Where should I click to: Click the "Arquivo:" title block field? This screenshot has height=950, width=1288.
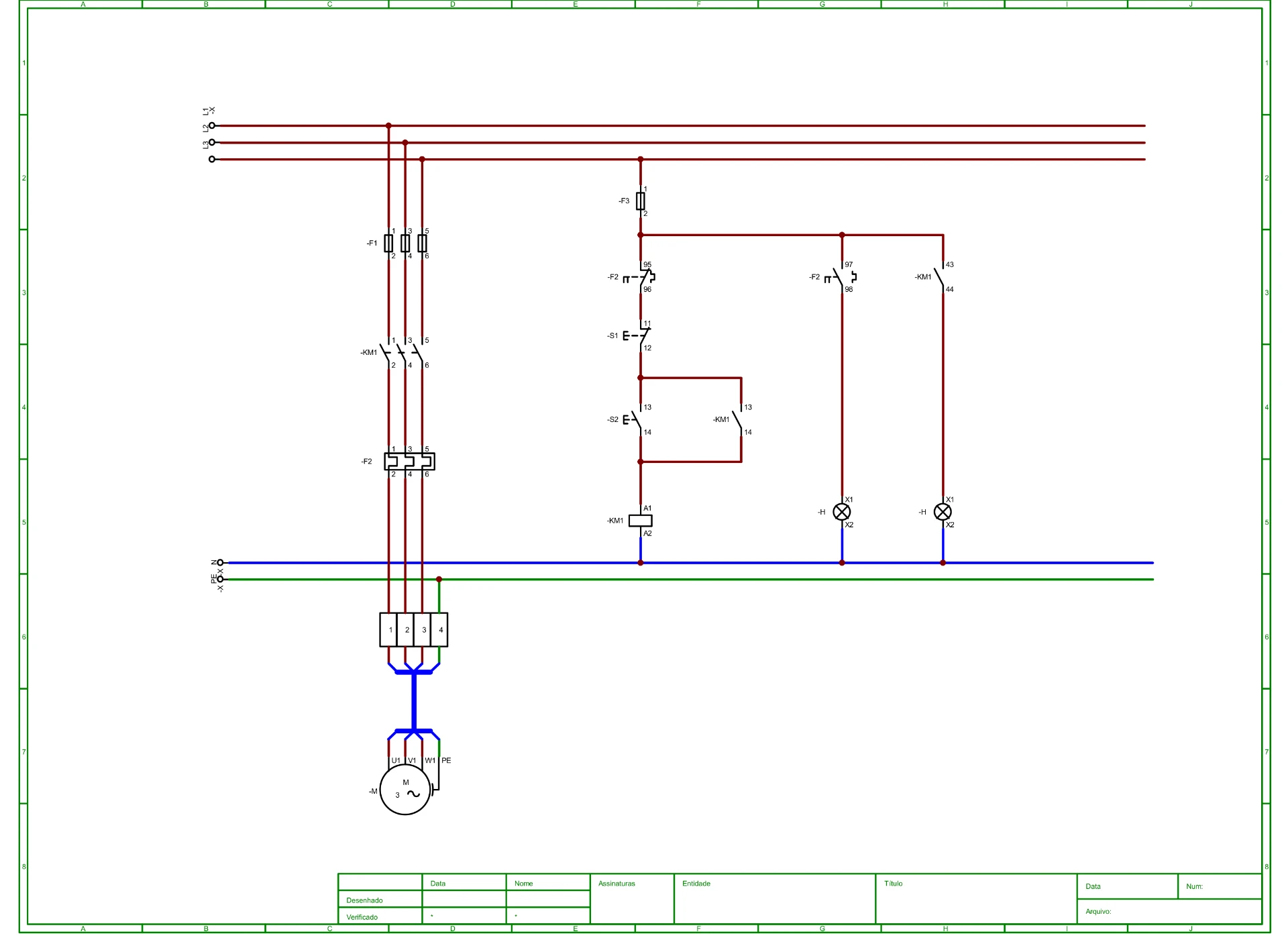pyautogui.click(x=1170, y=912)
